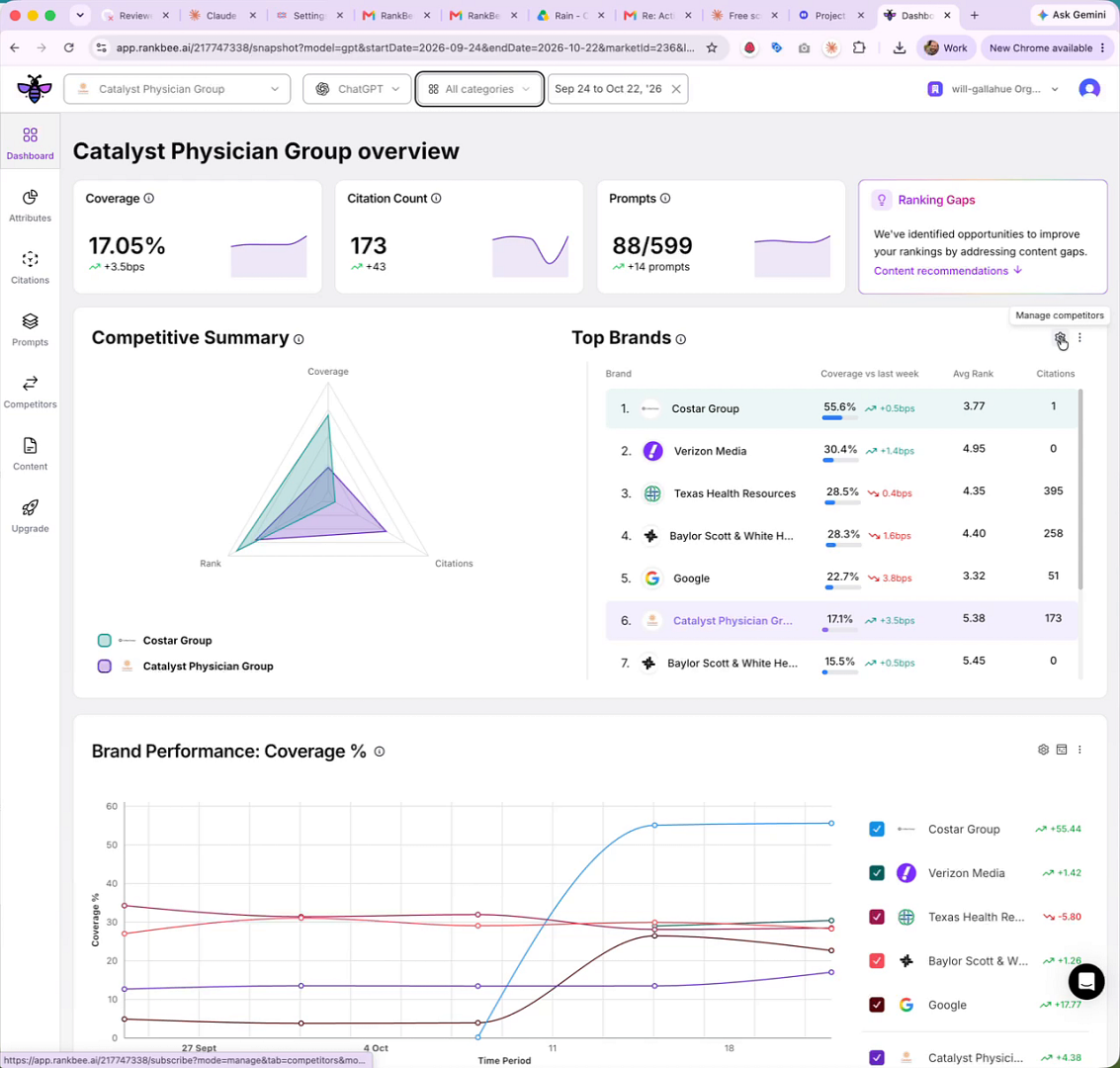Screen dimensions: 1120x1068
Task: Go to Citations in the sidebar
Action: (30, 268)
